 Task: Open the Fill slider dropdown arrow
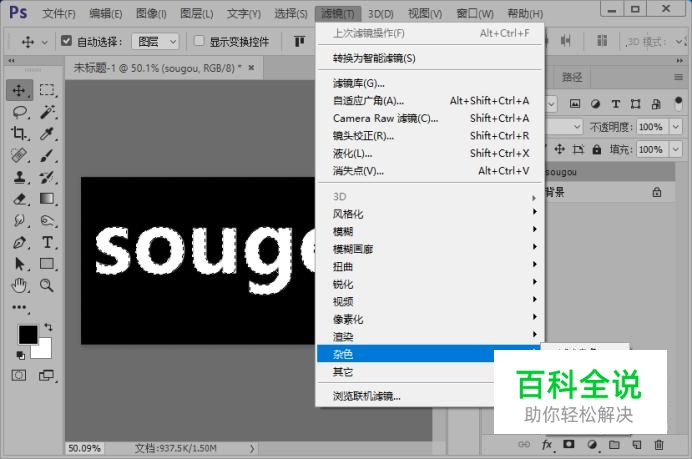click(676, 149)
